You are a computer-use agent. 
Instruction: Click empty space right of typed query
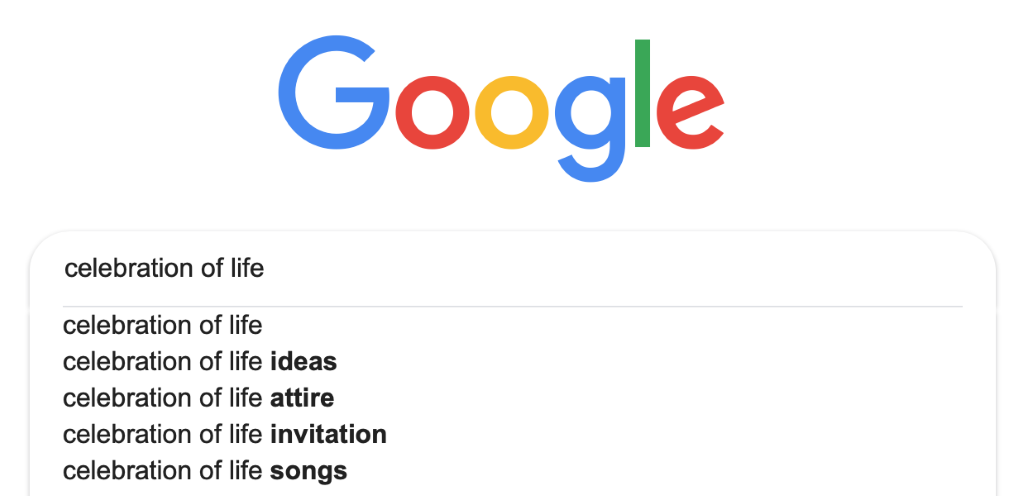pyautogui.click(x=614, y=268)
